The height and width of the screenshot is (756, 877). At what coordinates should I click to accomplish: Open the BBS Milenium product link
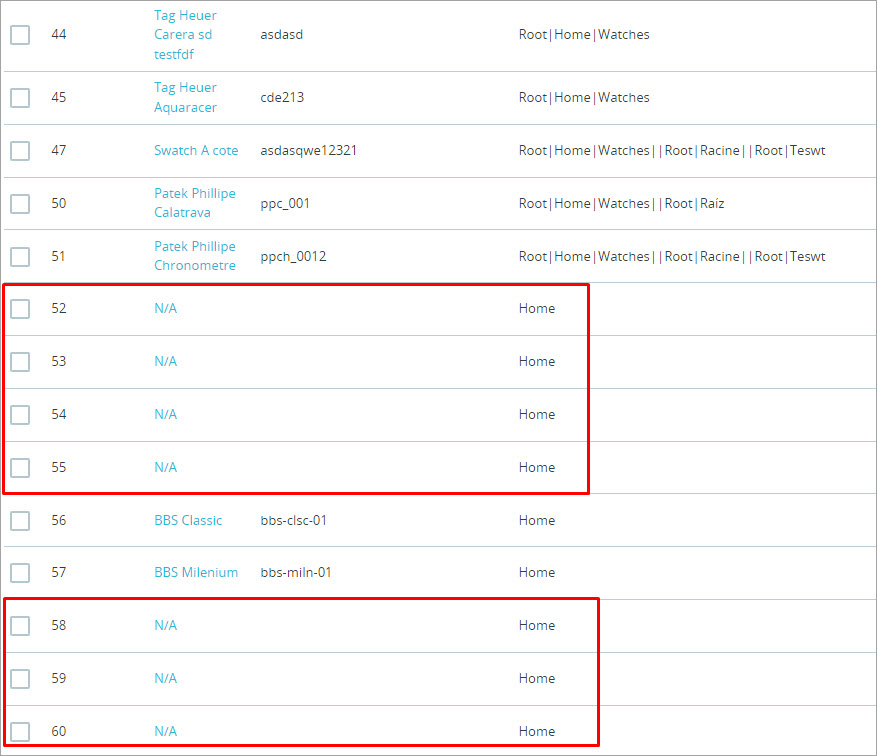click(x=196, y=573)
